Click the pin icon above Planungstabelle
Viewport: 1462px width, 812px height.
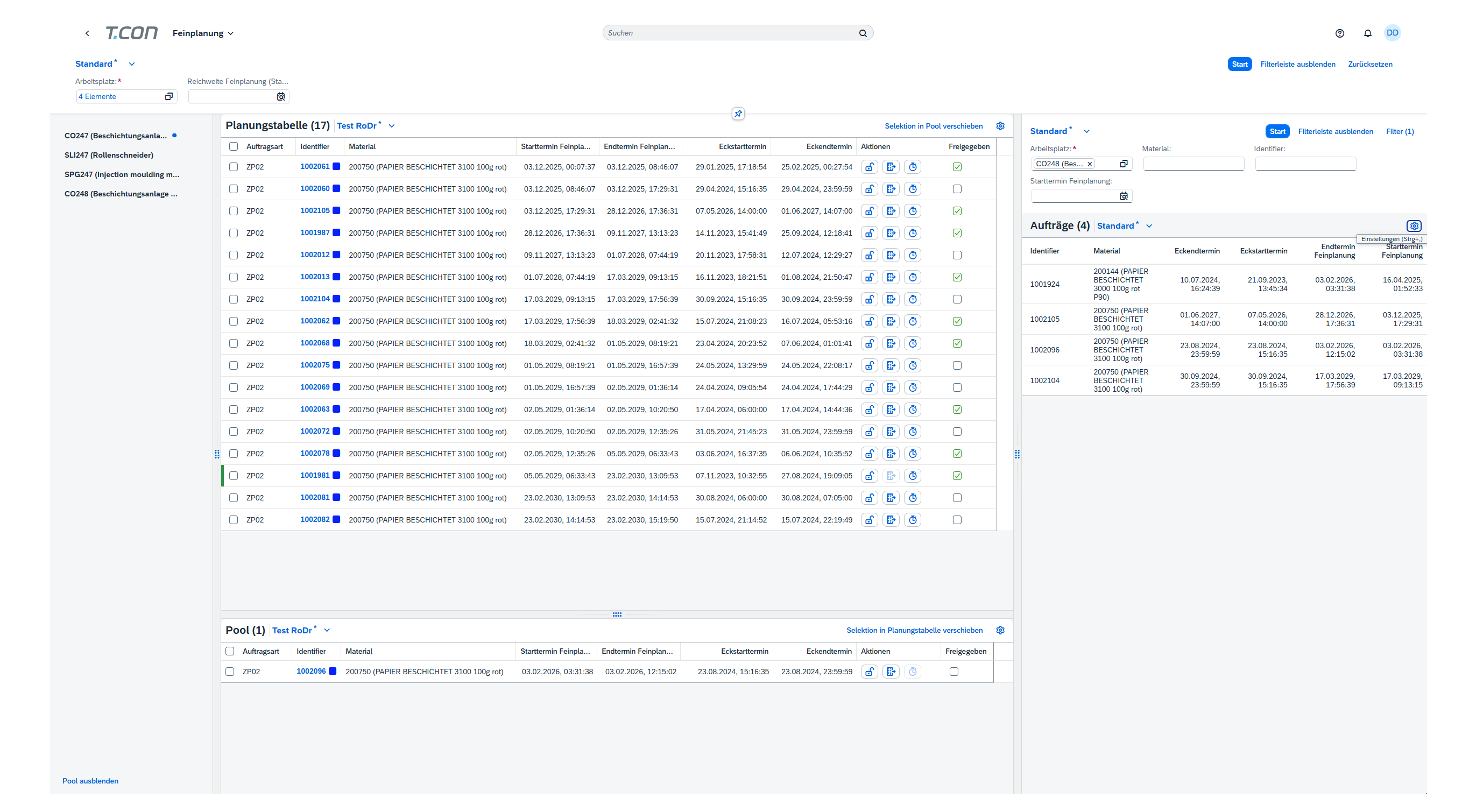[x=738, y=114]
